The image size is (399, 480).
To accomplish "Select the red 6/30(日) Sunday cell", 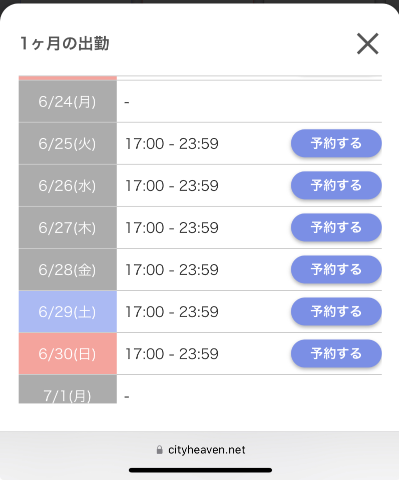I will (x=68, y=353).
